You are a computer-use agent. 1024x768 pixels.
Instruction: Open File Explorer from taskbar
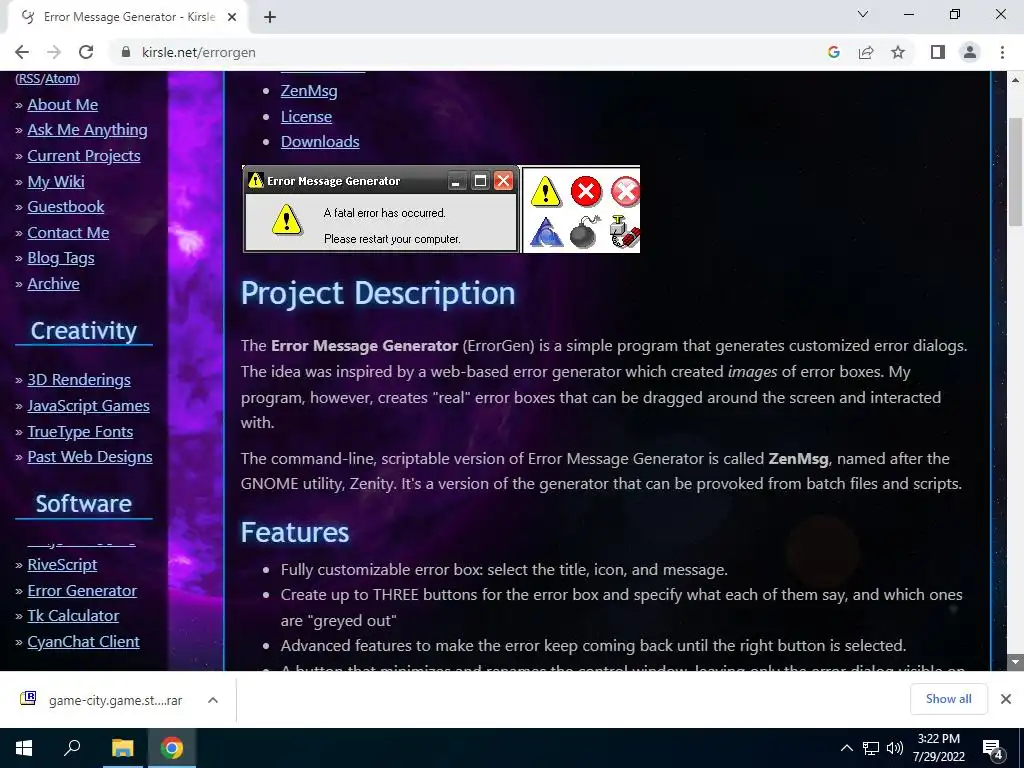point(122,748)
